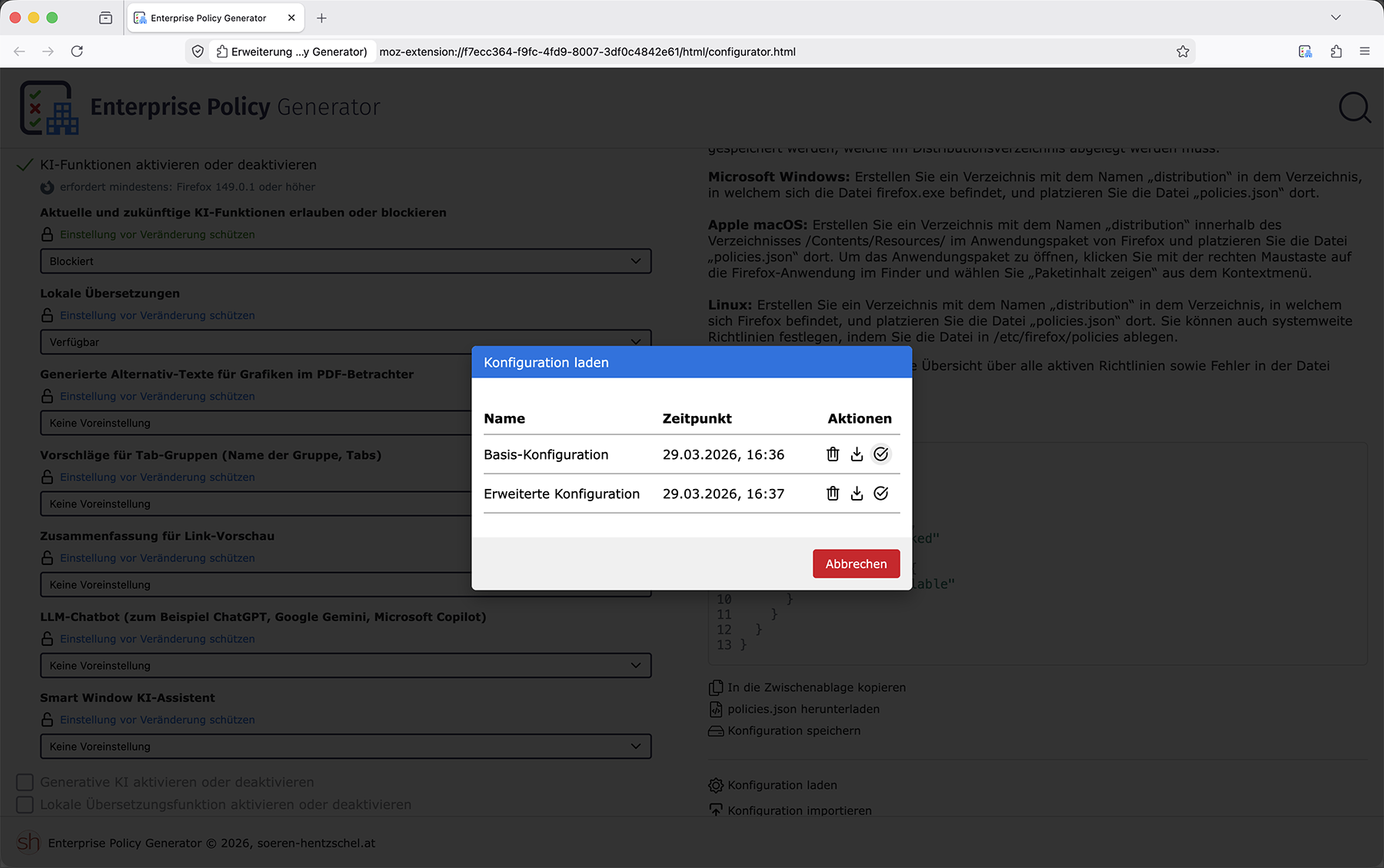
Task: Open the Blockiert dropdown
Action: (345, 261)
